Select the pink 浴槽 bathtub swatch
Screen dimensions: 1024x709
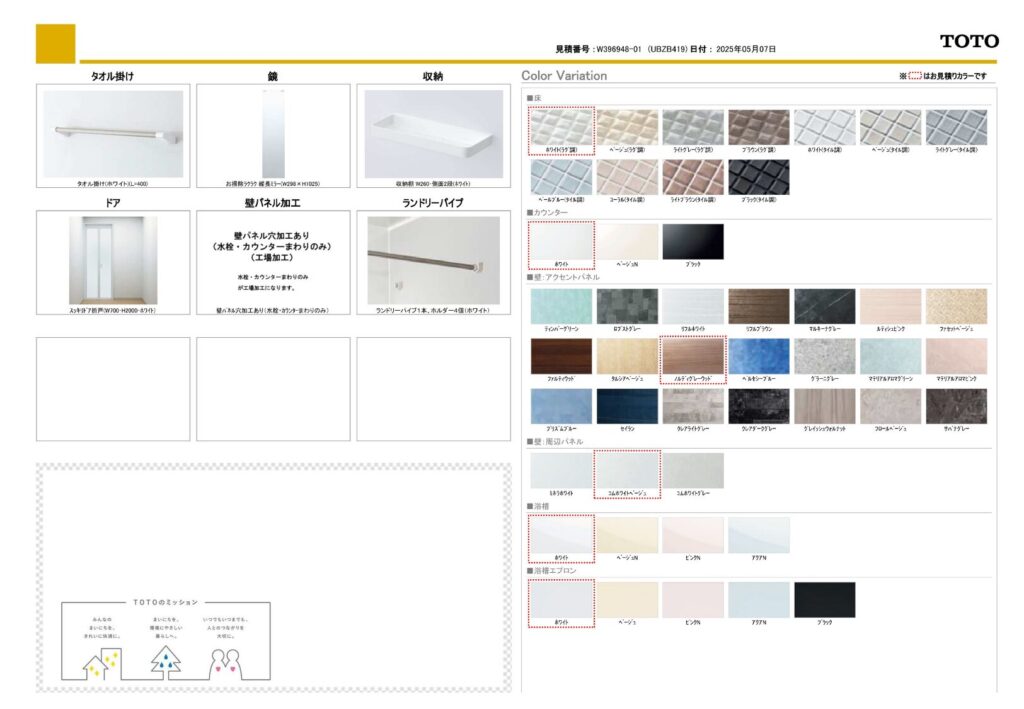tap(692, 535)
